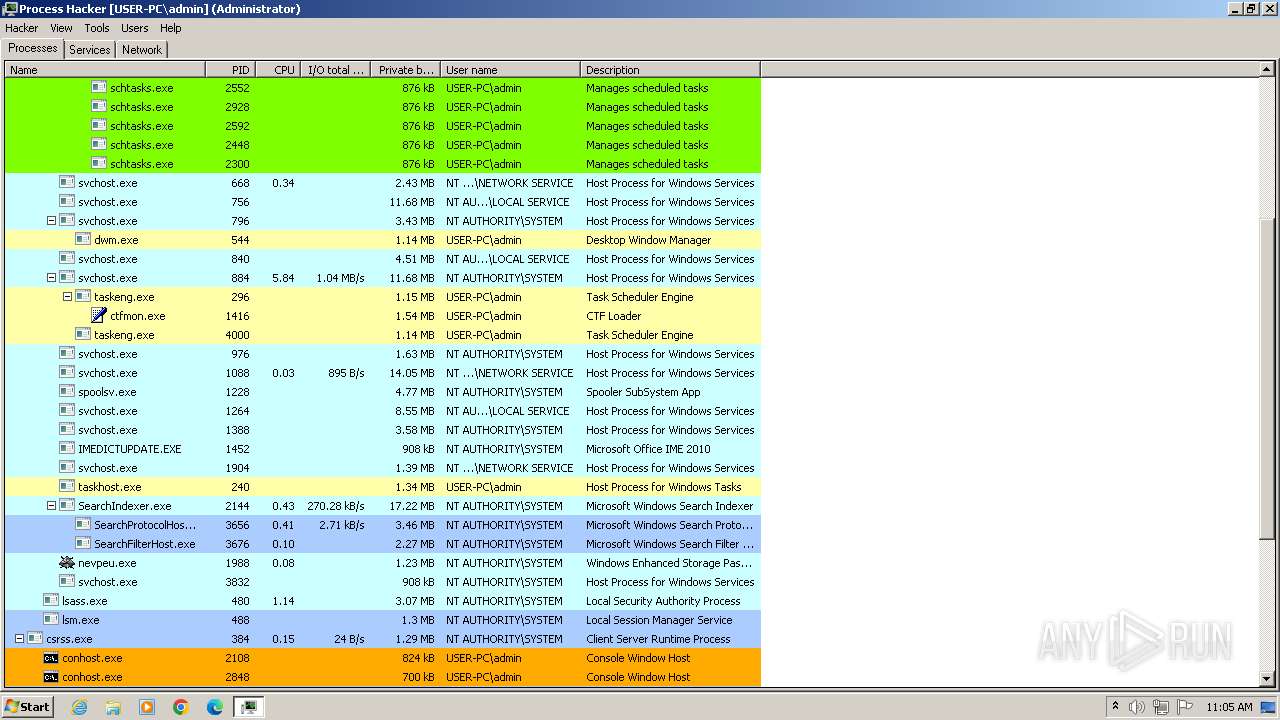Click 'Local Session Manager Service' description
The image size is (1280, 720).
click(x=659, y=620)
